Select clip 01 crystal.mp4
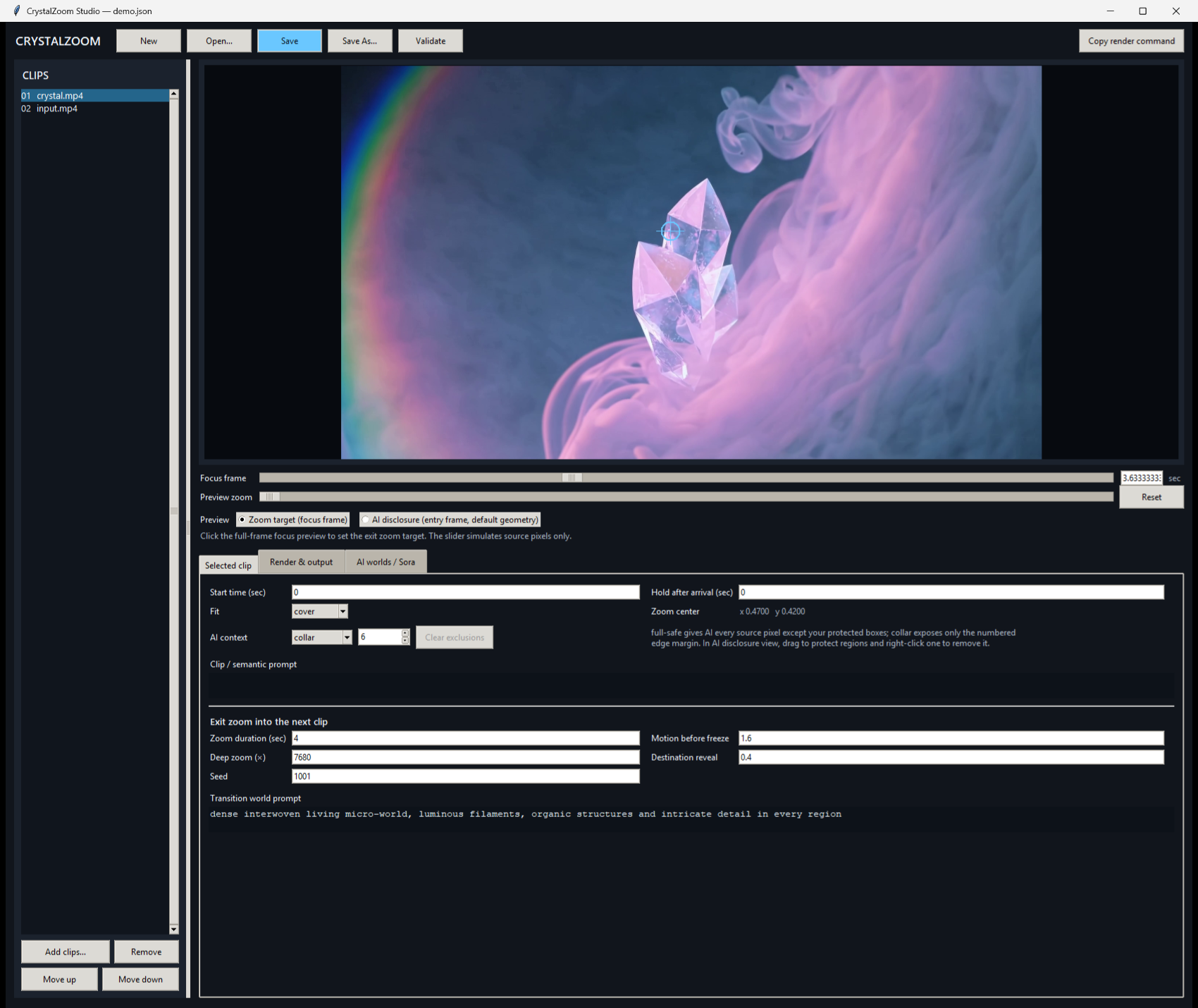 pyautogui.click(x=95, y=96)
